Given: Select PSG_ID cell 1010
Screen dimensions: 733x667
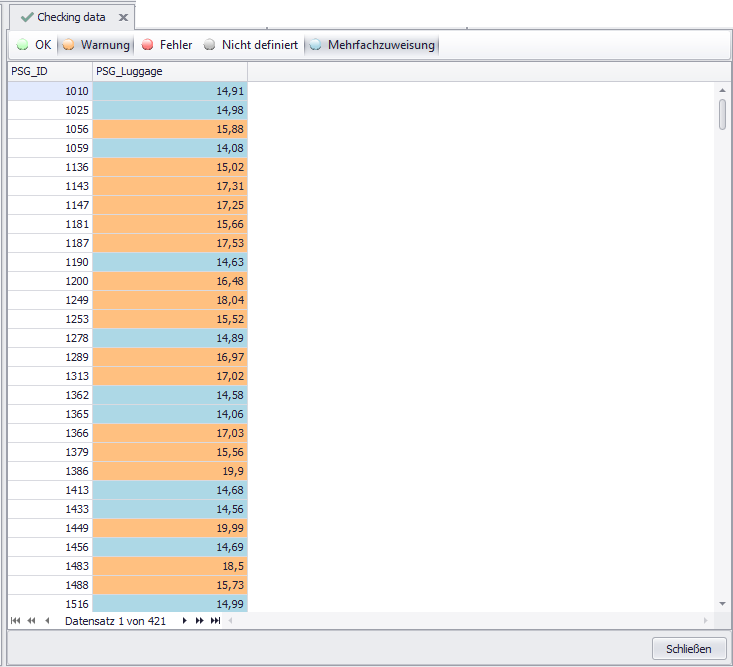Looking at the screenshot, I should pos(50,91).
